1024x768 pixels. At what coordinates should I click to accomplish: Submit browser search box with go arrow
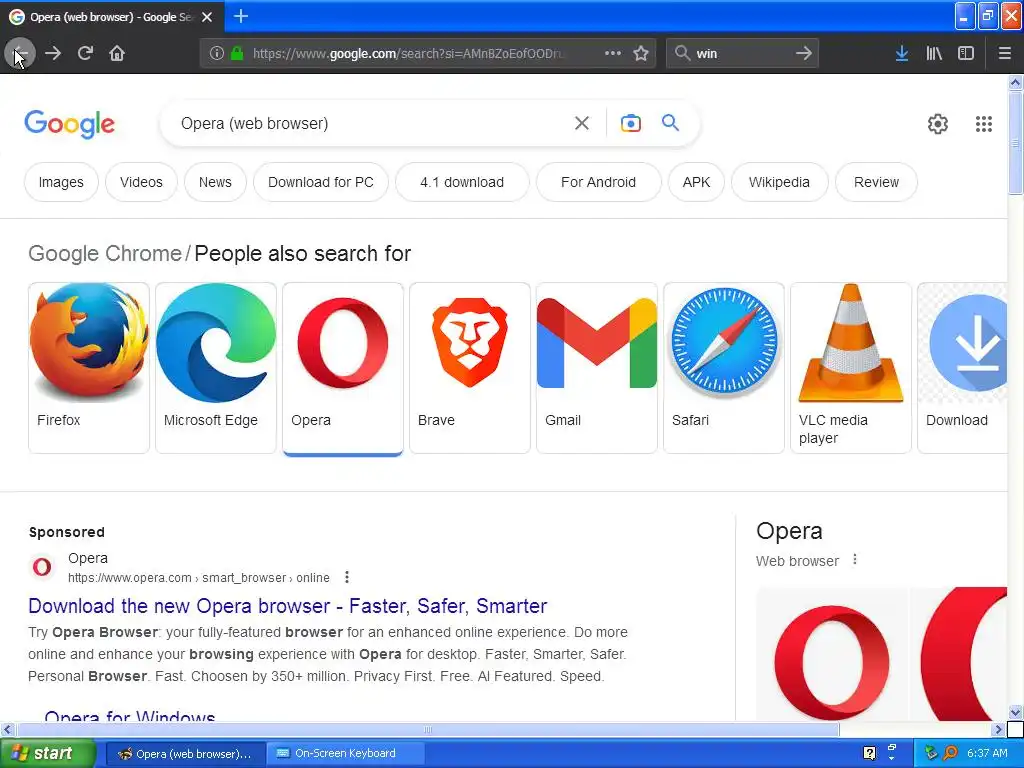804,54
